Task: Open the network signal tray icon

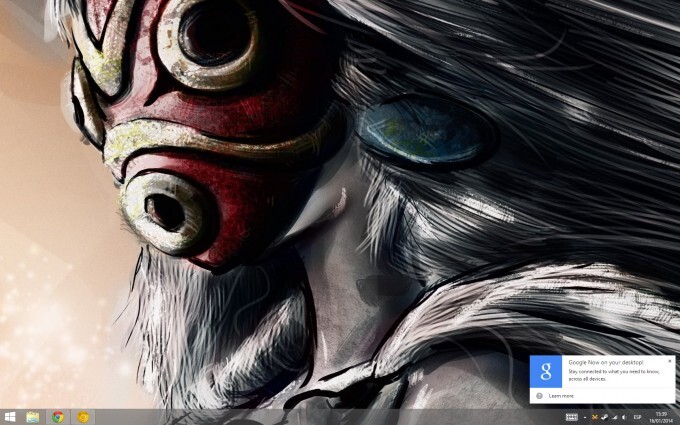Action: [614, 416]
